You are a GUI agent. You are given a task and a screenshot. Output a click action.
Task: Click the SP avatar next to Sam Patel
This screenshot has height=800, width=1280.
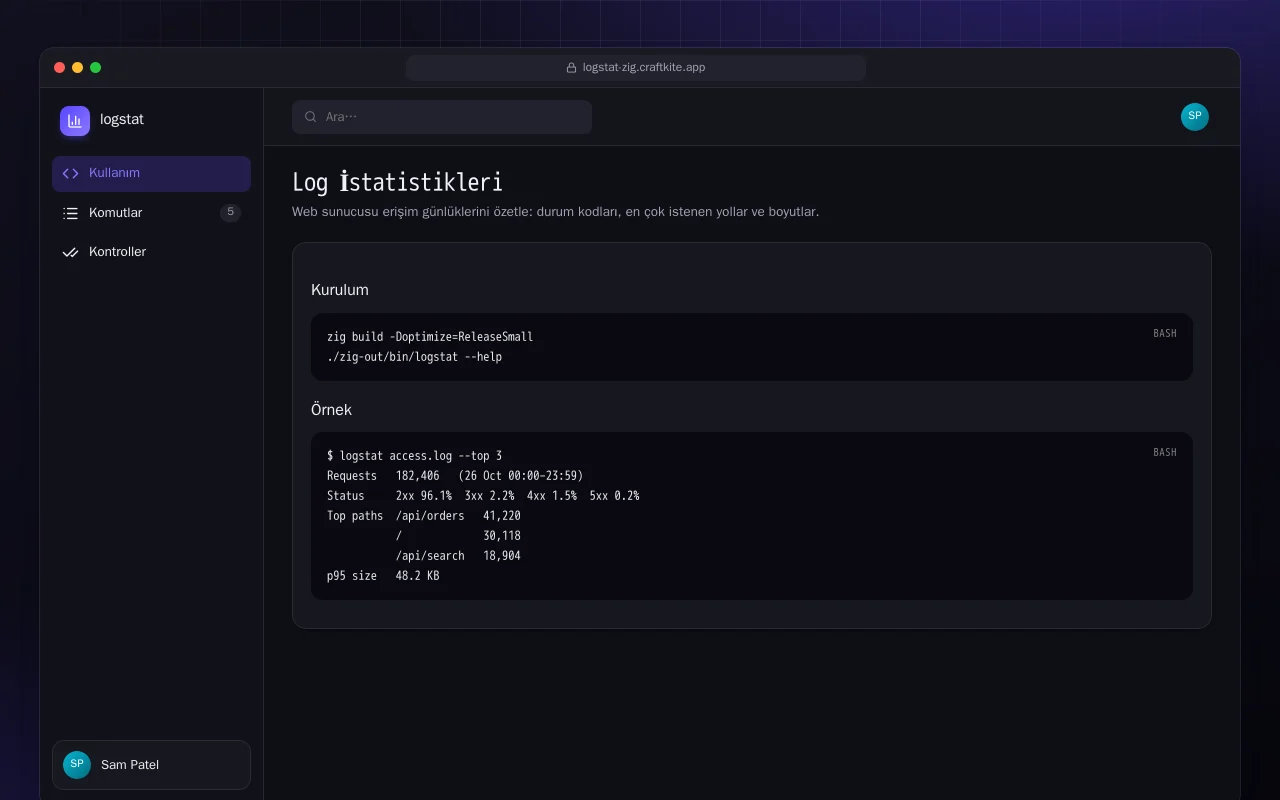pos(77,765)
